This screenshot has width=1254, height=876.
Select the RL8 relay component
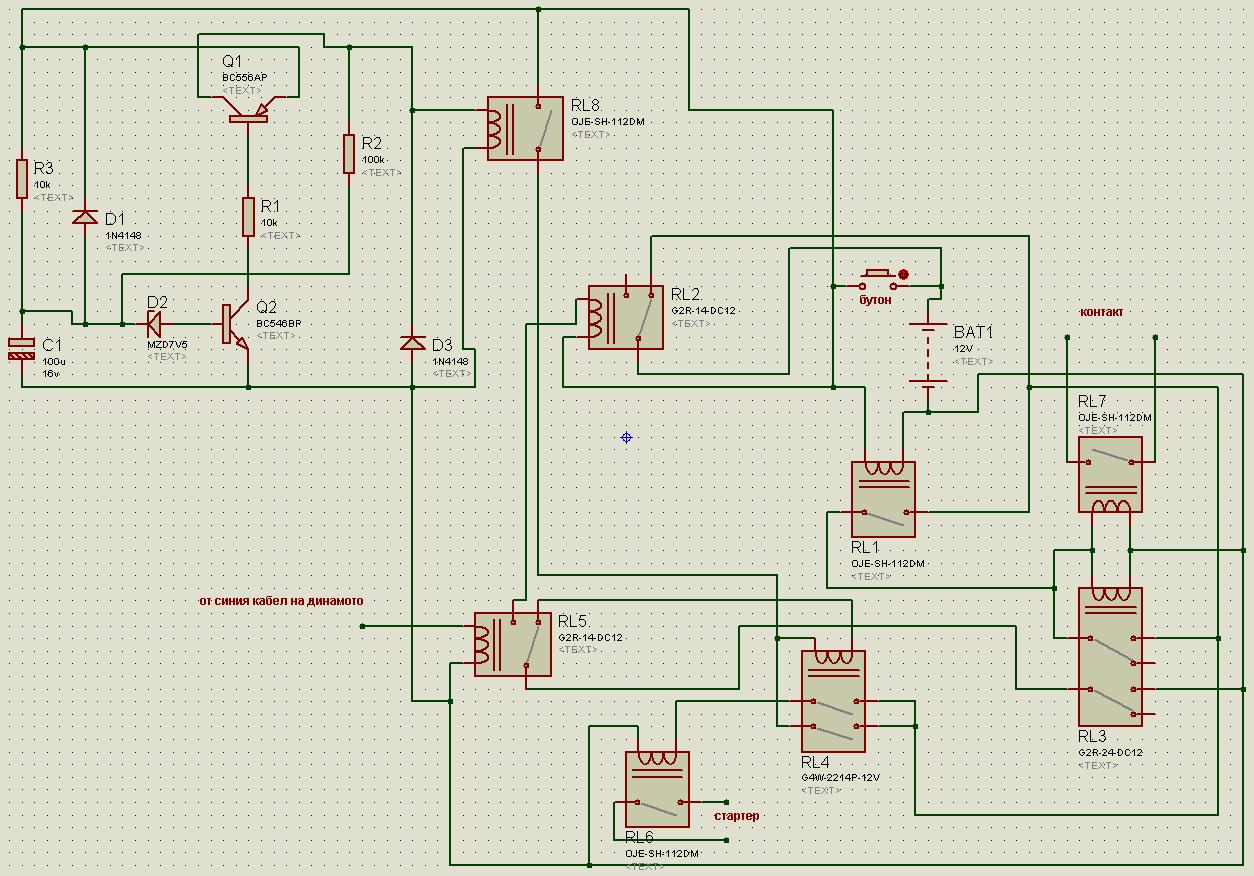pos(525,129)
